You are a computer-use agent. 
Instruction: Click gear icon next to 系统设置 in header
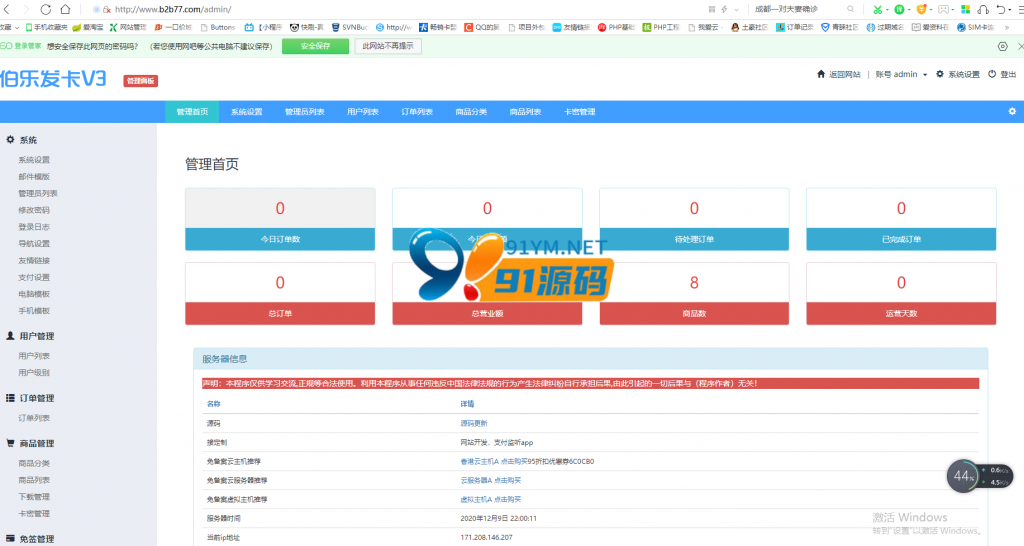940,74
